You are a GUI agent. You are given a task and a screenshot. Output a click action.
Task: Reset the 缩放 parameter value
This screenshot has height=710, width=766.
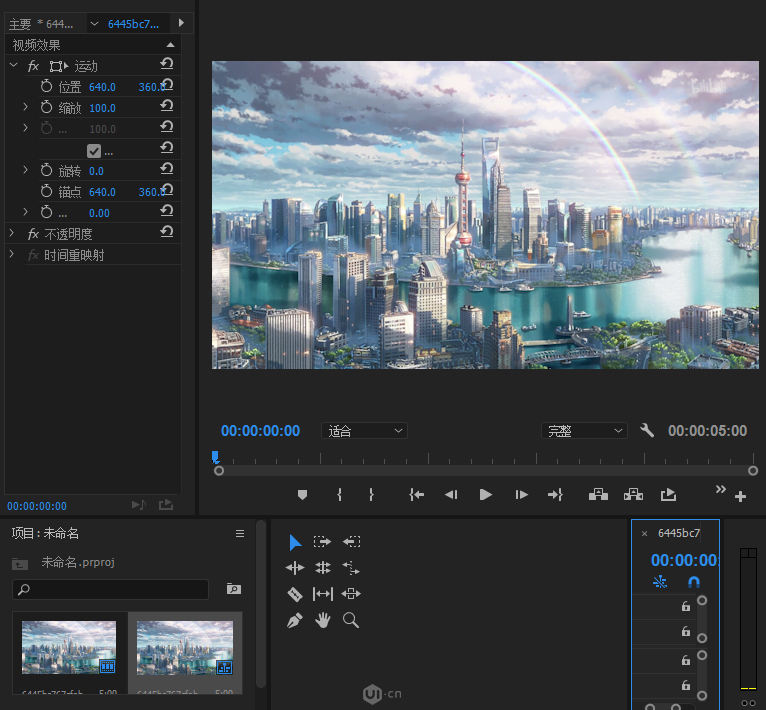[x=167, y=106]
